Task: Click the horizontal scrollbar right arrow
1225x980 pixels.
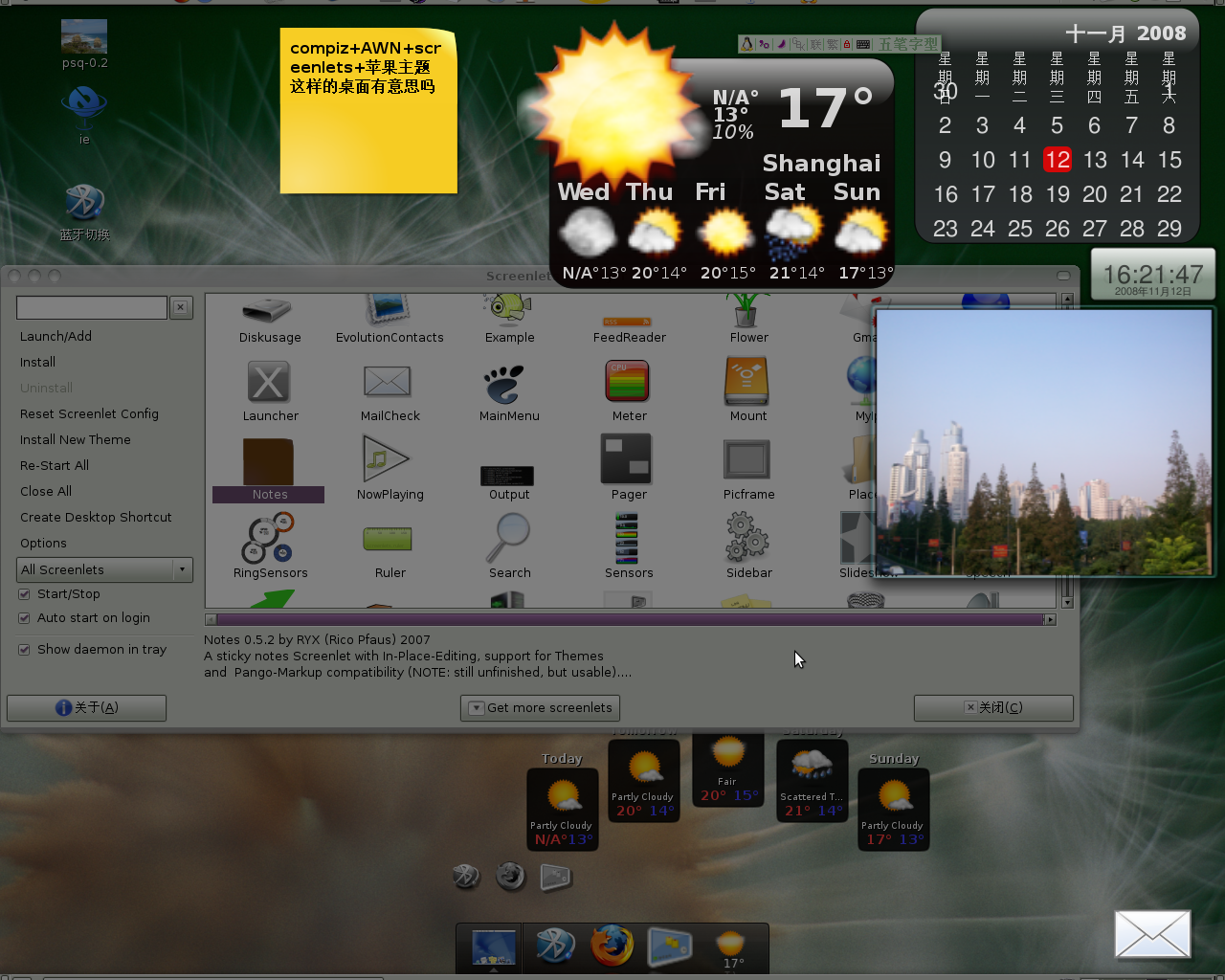Action: click(x=1050, y=619)
